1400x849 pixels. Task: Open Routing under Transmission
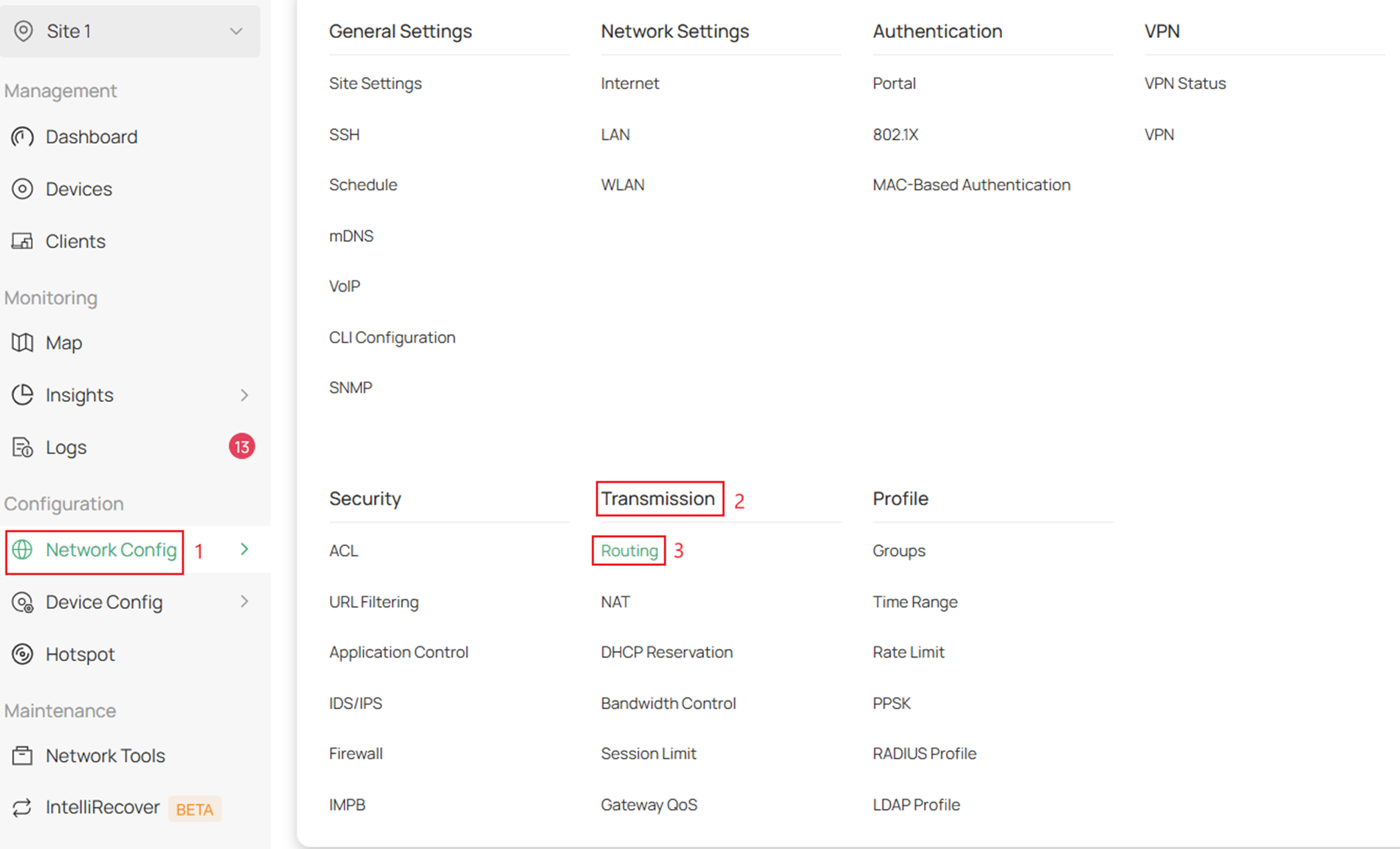tap(629, 551)
